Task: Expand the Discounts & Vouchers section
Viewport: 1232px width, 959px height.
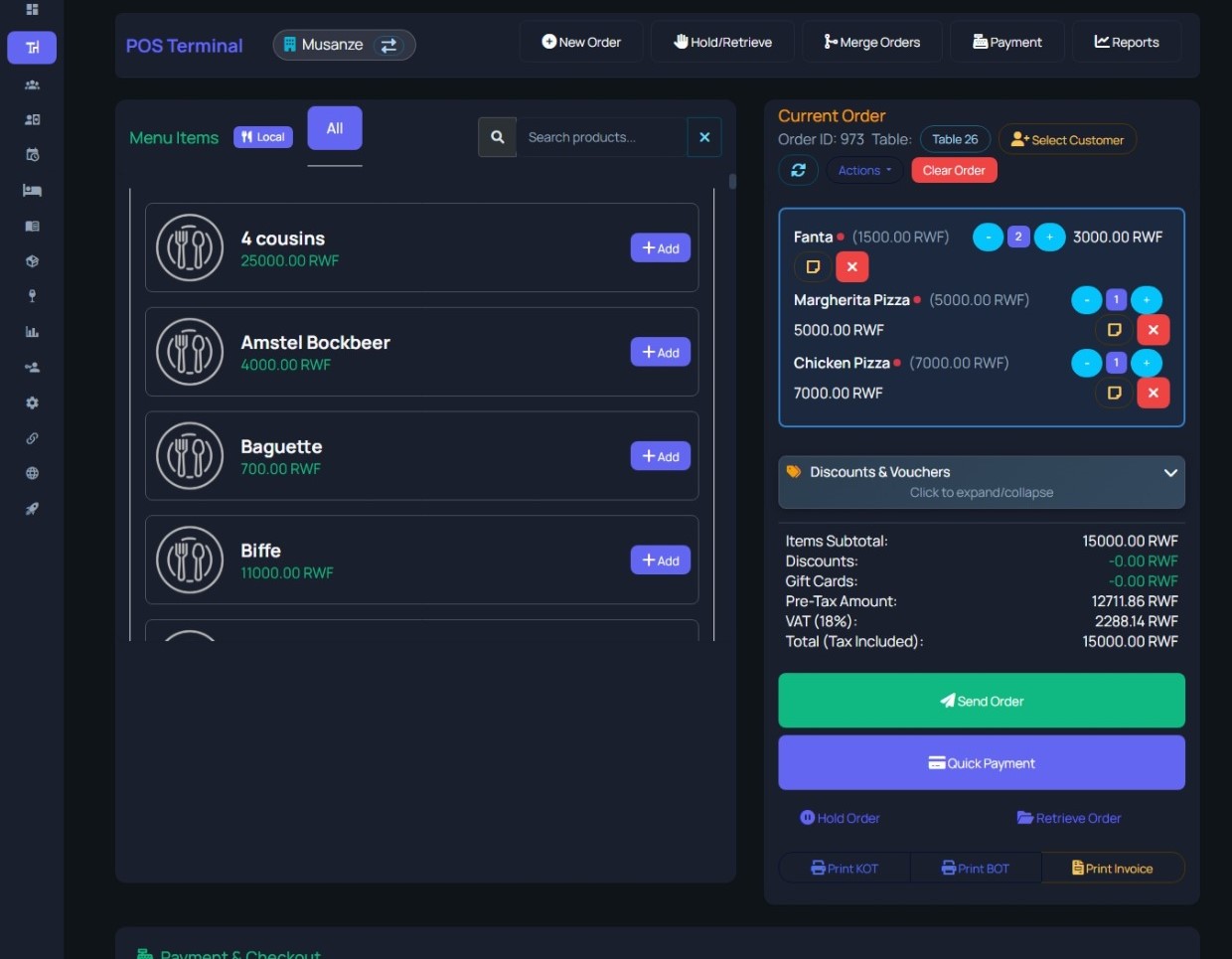Action: [981, 481]
